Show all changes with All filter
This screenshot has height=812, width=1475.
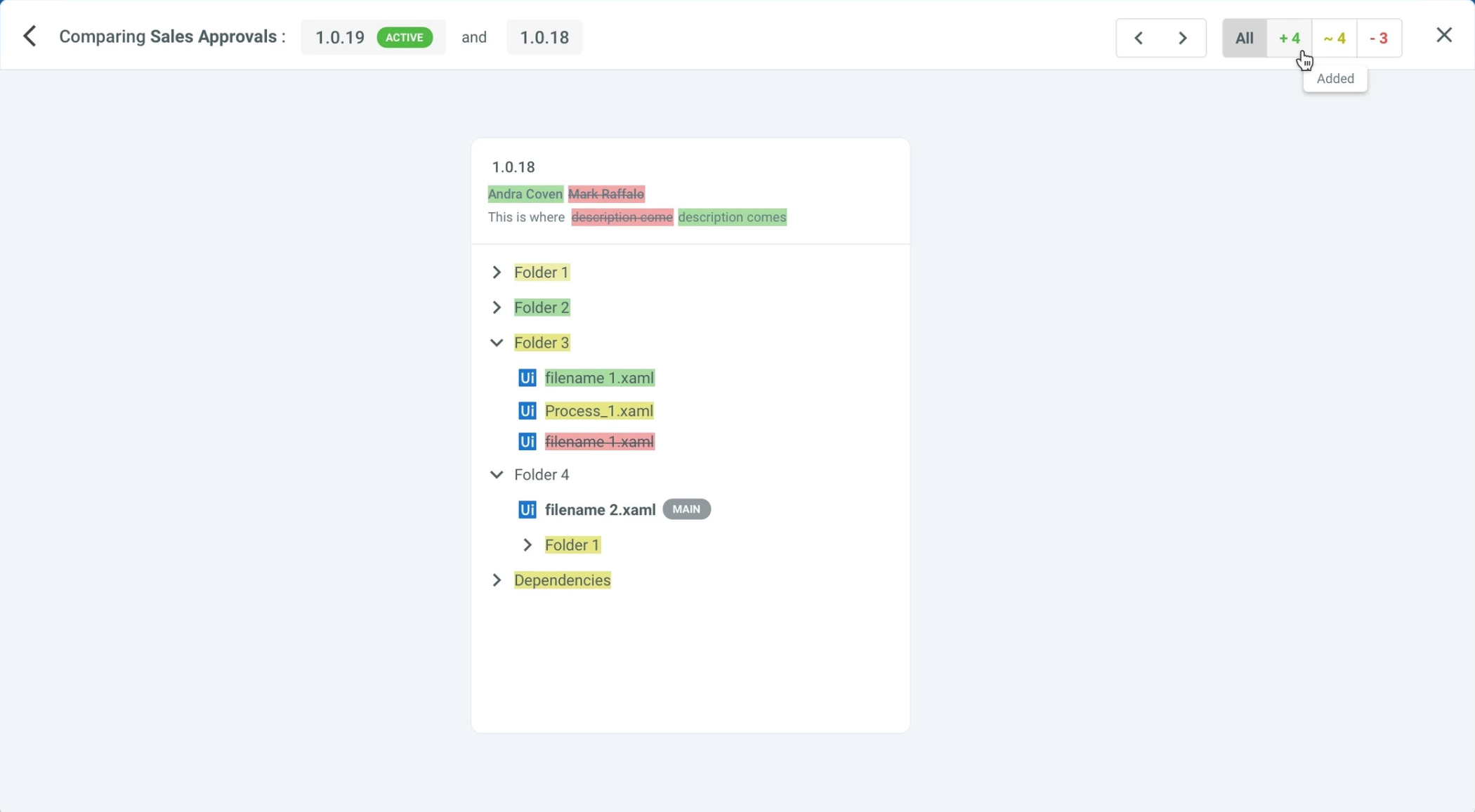[1244, 38]
